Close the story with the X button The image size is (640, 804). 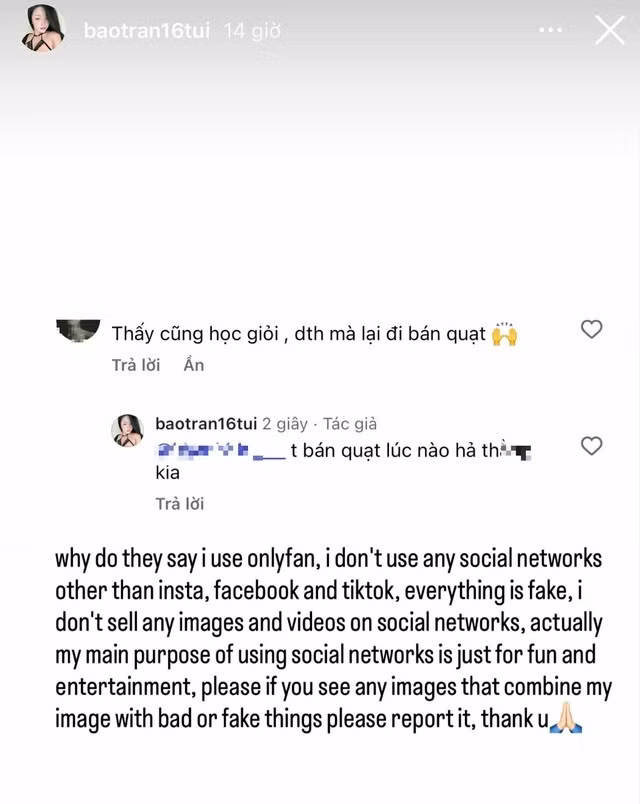(609, 31)
